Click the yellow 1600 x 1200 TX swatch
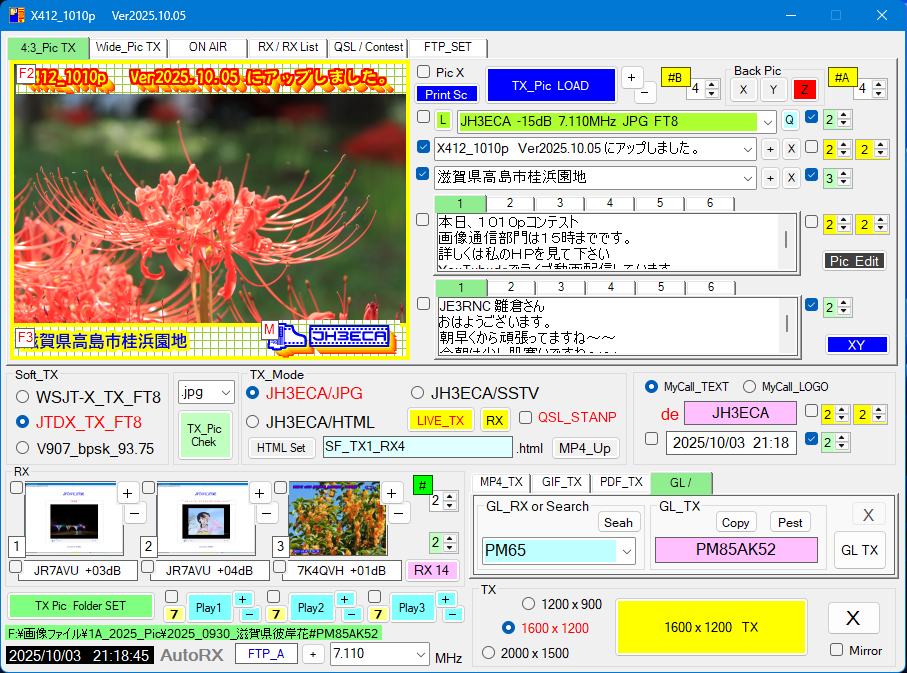The height and width of the screenshot is (673, 907). point(711,627)
